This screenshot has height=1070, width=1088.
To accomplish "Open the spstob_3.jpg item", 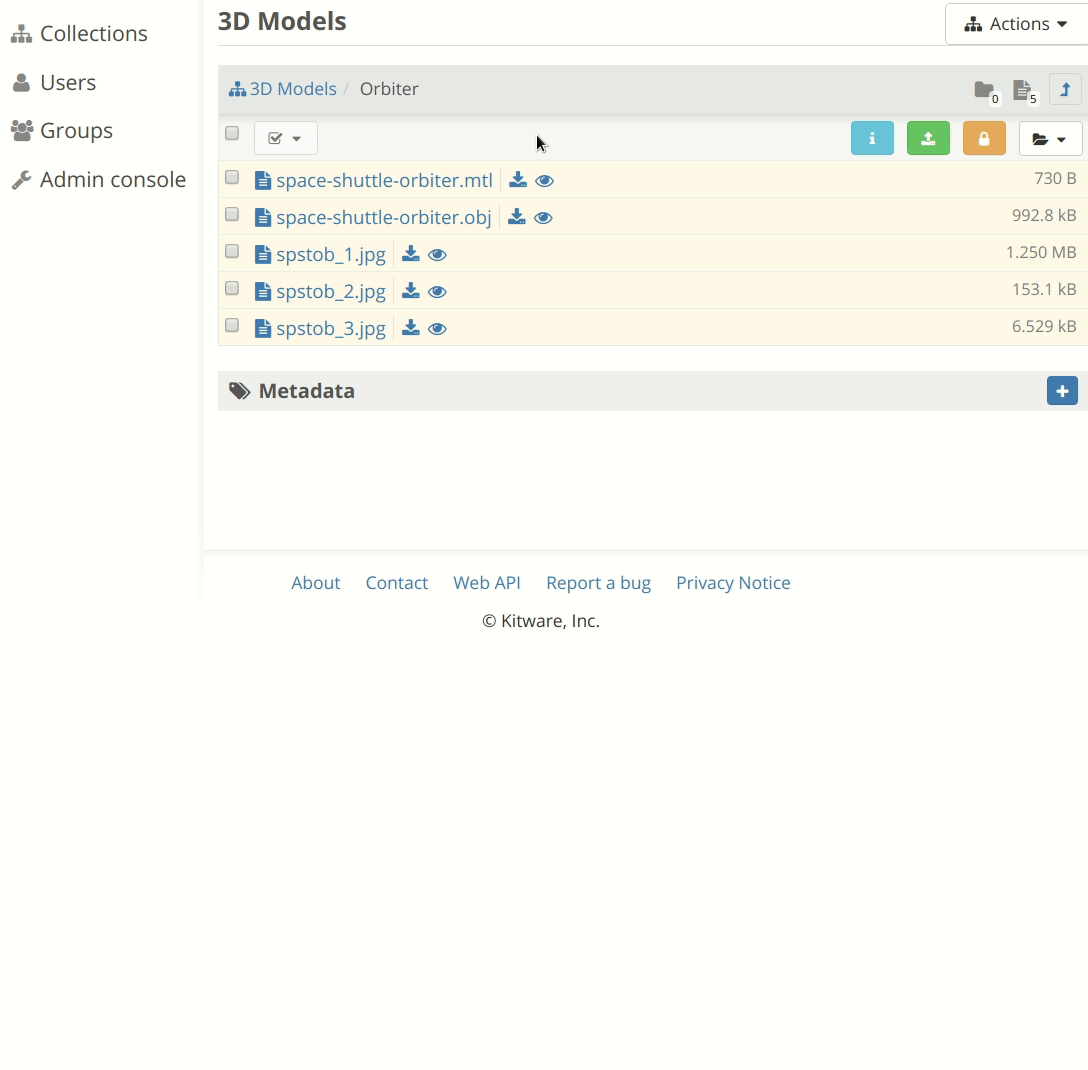I will [330, 329].
